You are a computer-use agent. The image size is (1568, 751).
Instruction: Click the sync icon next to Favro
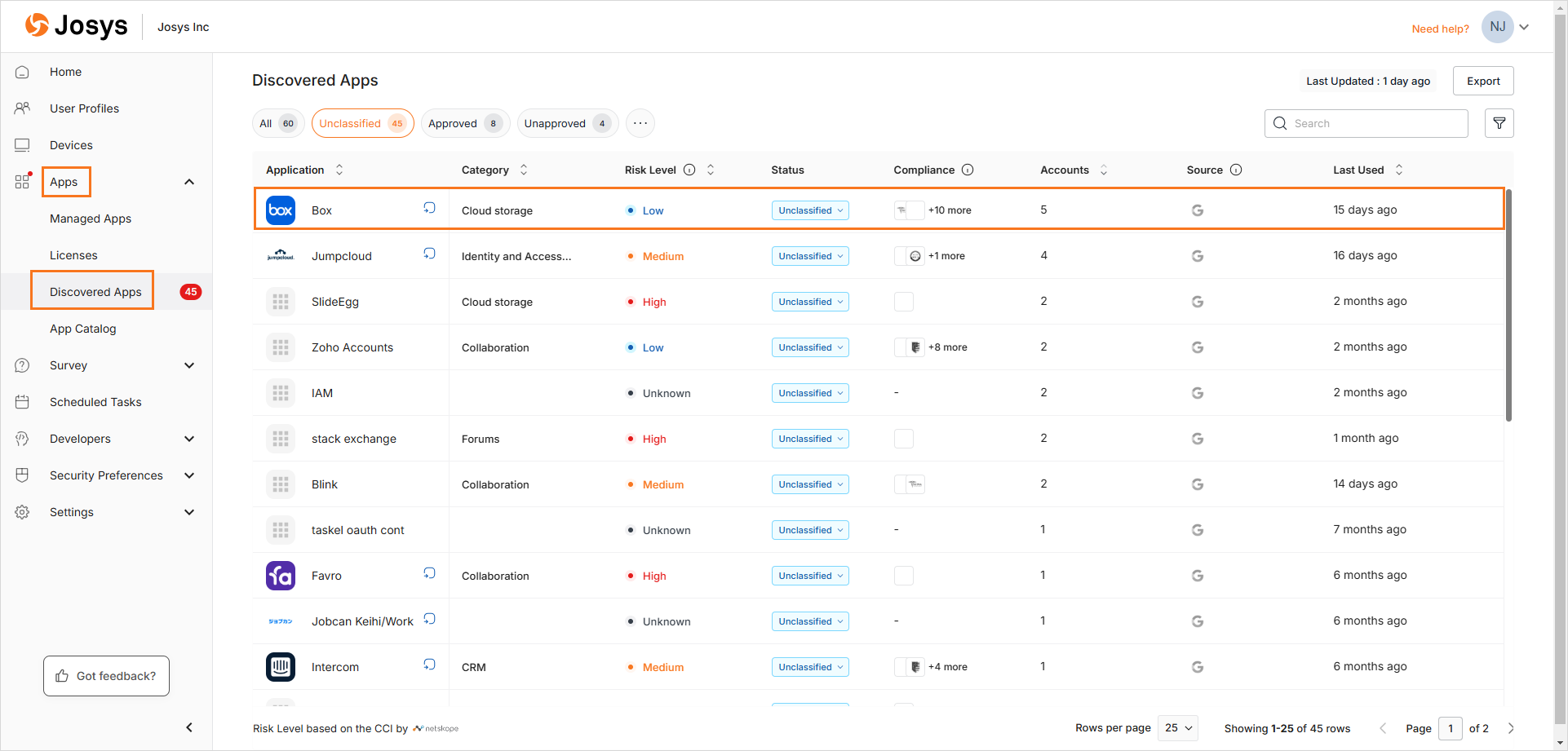point(429,573)
